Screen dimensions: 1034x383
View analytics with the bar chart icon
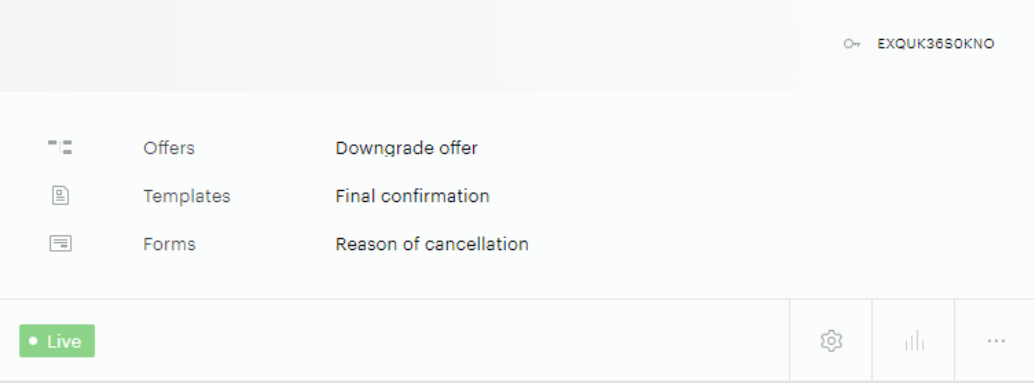(914, 341)
